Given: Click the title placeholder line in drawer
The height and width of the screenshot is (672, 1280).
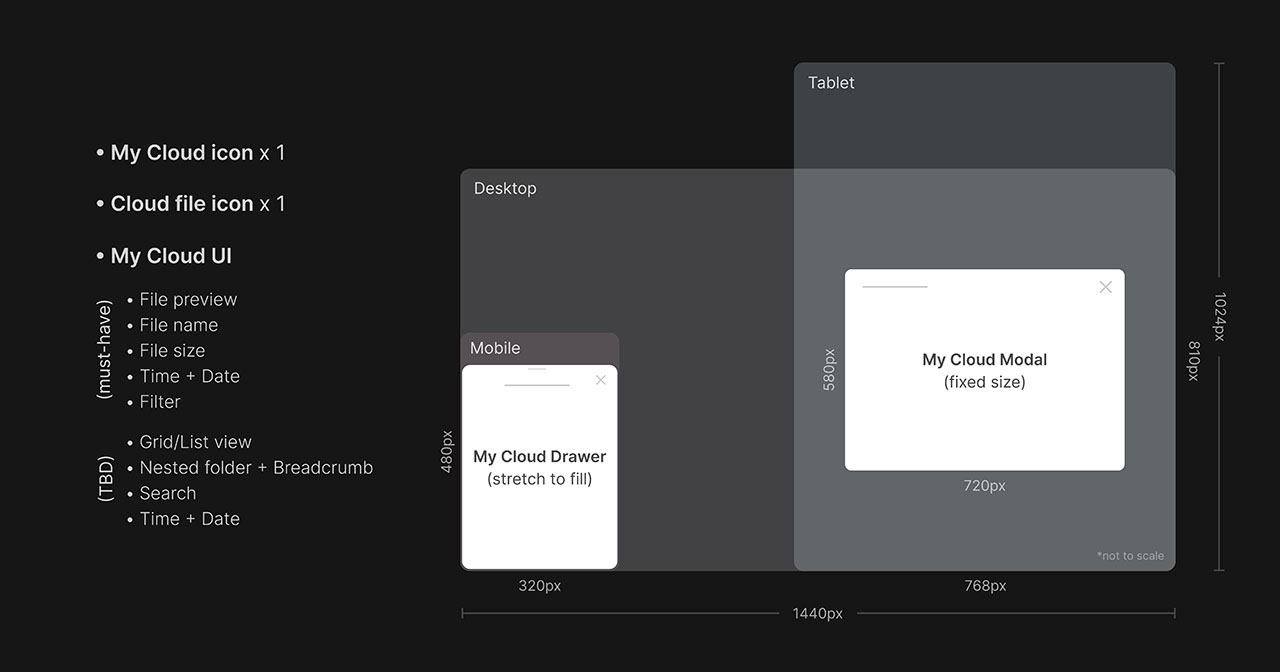Looking at the screenshot, I should pos(537,385).
